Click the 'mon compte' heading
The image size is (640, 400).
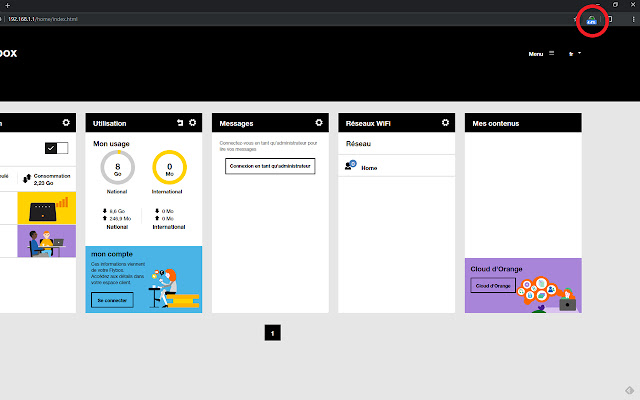(112, 254)
